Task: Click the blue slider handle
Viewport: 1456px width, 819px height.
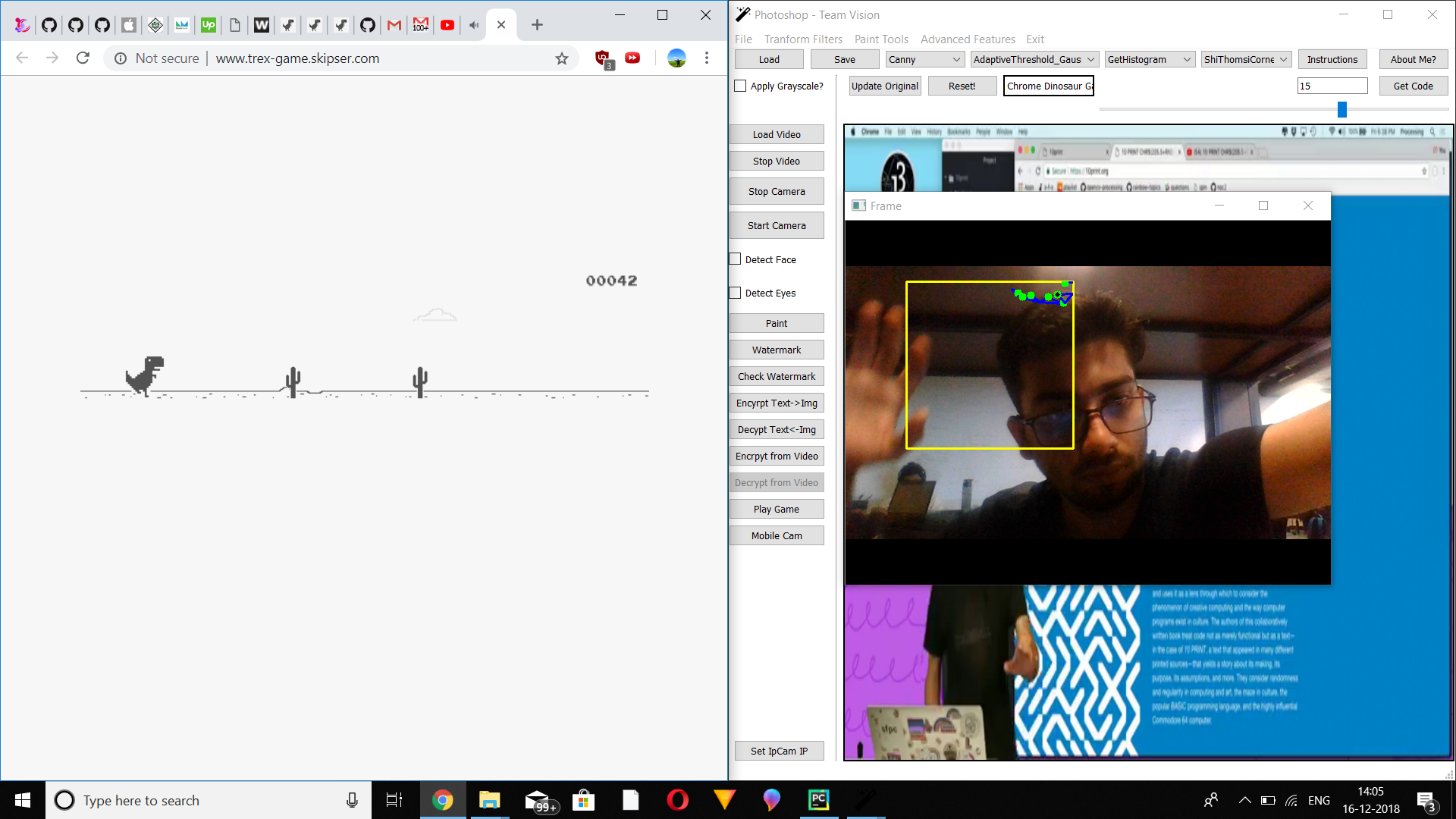Action: tap(1341, 110)
